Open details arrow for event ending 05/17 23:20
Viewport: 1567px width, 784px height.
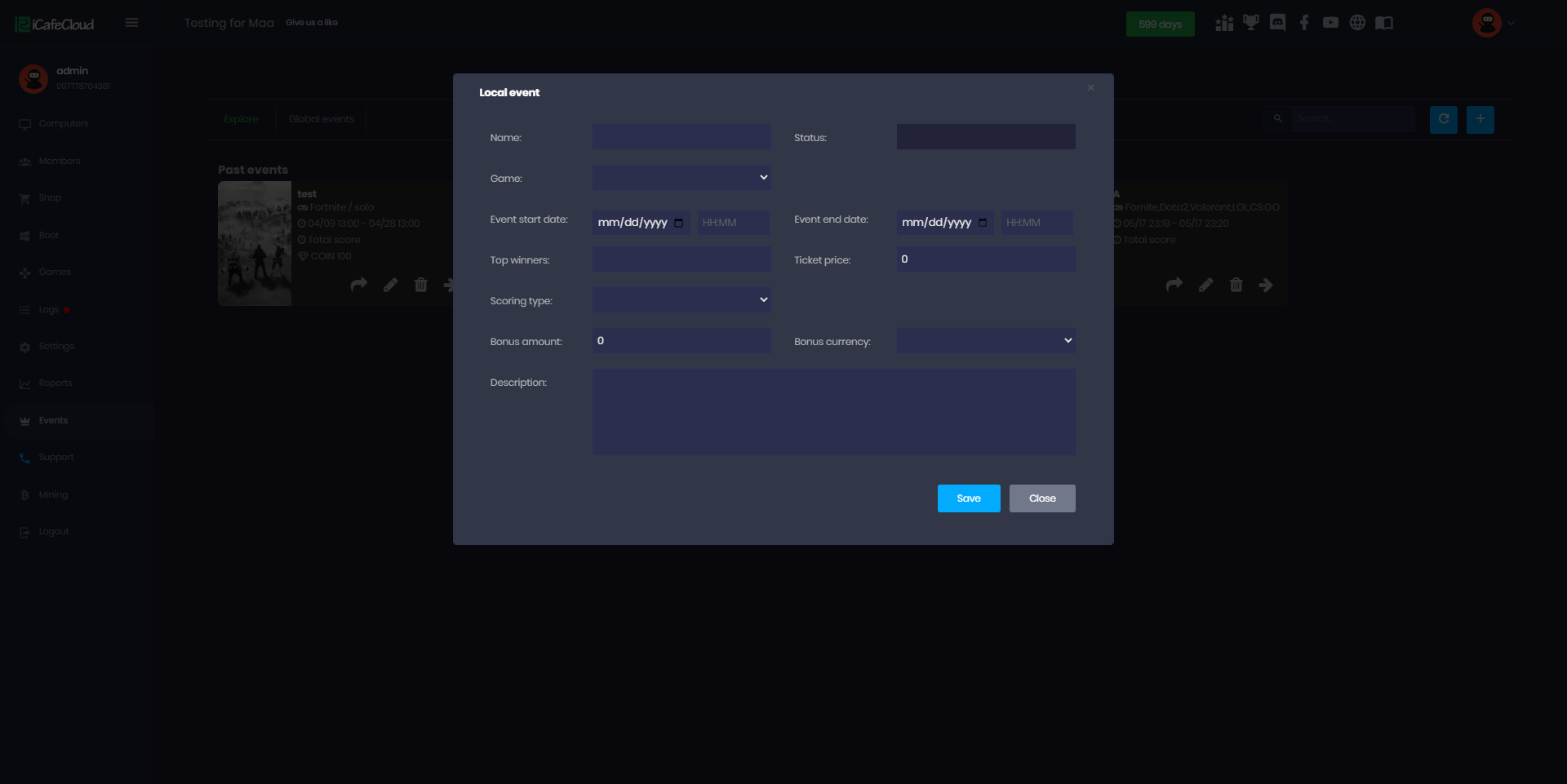(1266, 285)
